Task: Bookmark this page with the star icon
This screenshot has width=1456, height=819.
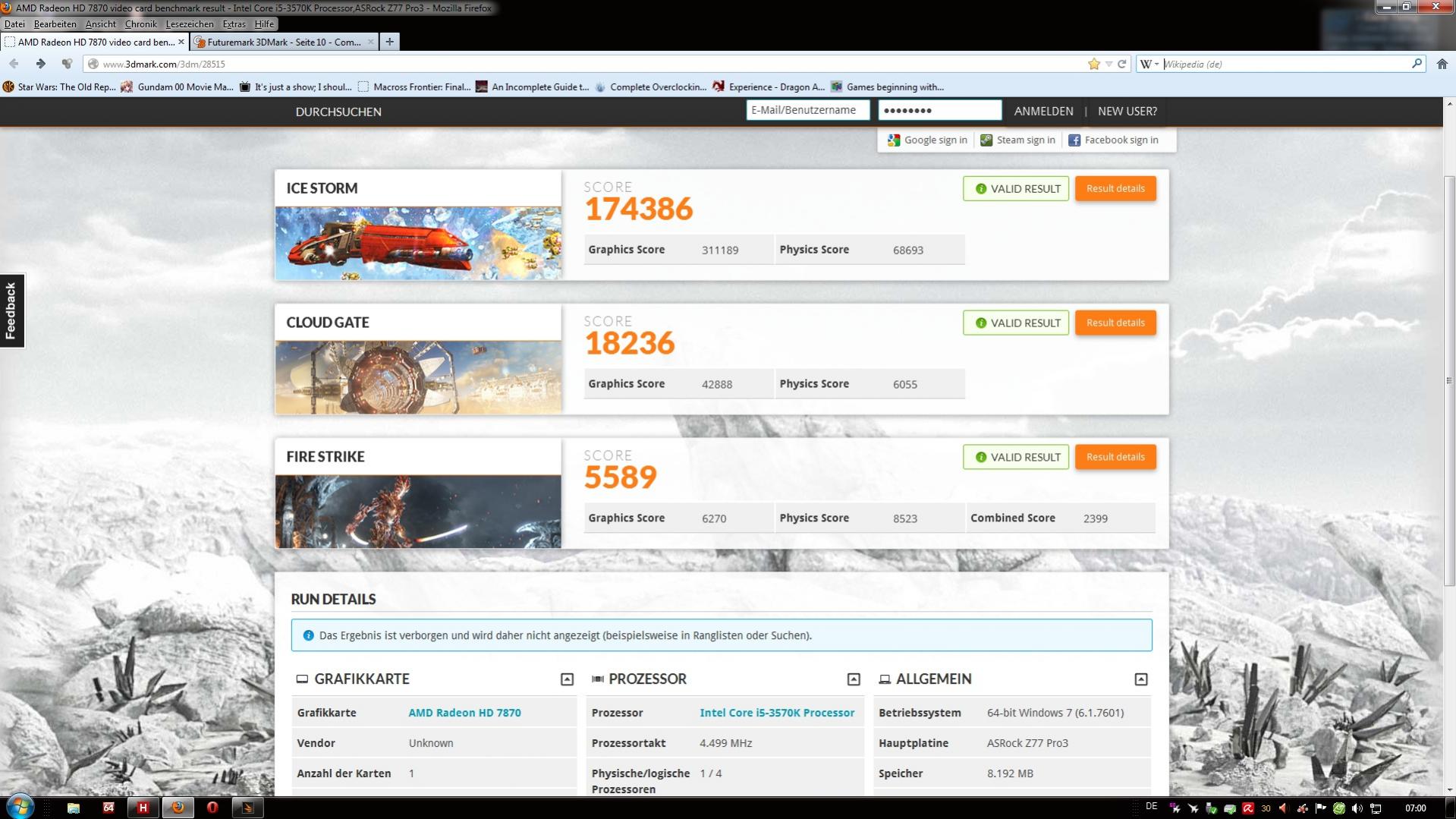Action: click(x=1093, y=64)
